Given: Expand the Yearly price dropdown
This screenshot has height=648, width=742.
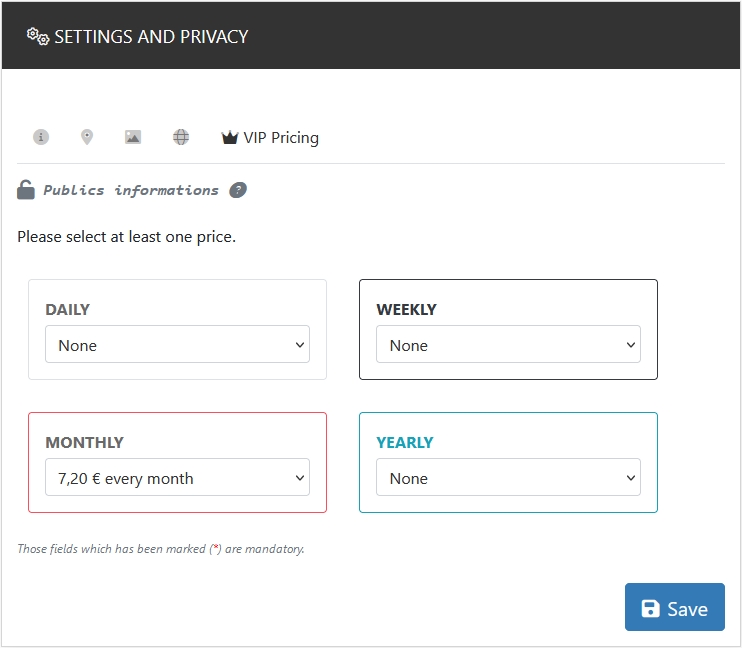Looking at the screenshot, I should (x=508, y=478).
